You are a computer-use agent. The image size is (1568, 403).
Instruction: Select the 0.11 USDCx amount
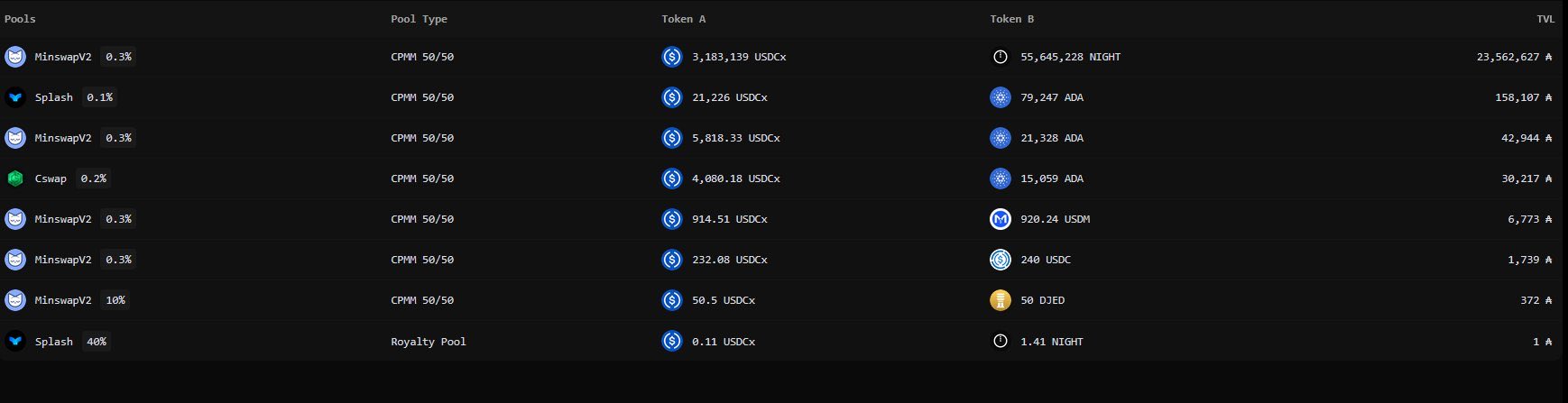tap(724, 342)
